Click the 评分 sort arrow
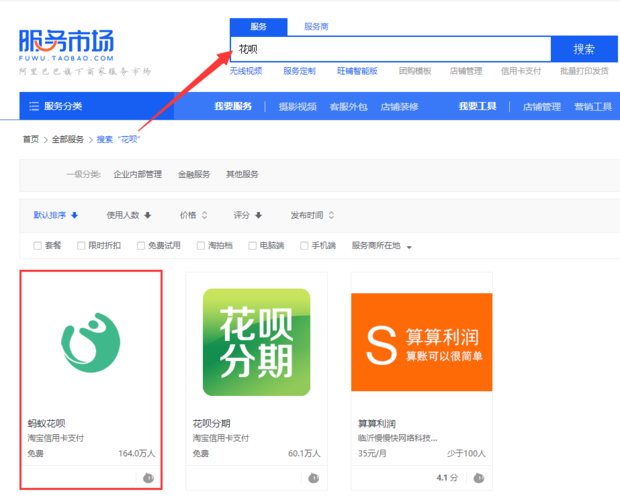Image resolution: width=620 pixels, height=504 pixels. 259,215
